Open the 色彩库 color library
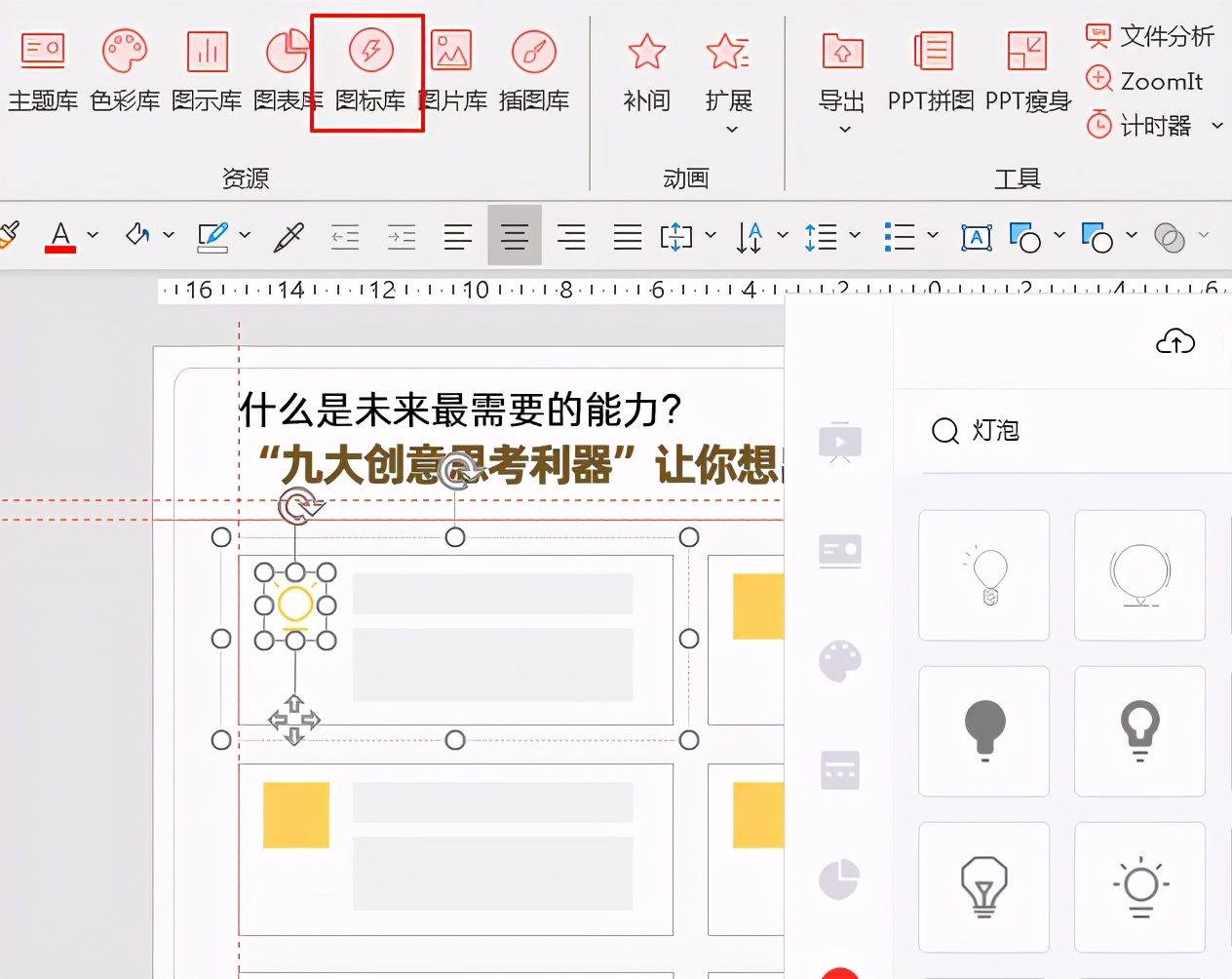Viewport: 1232px width, 979px height. [x=125, y=68]
